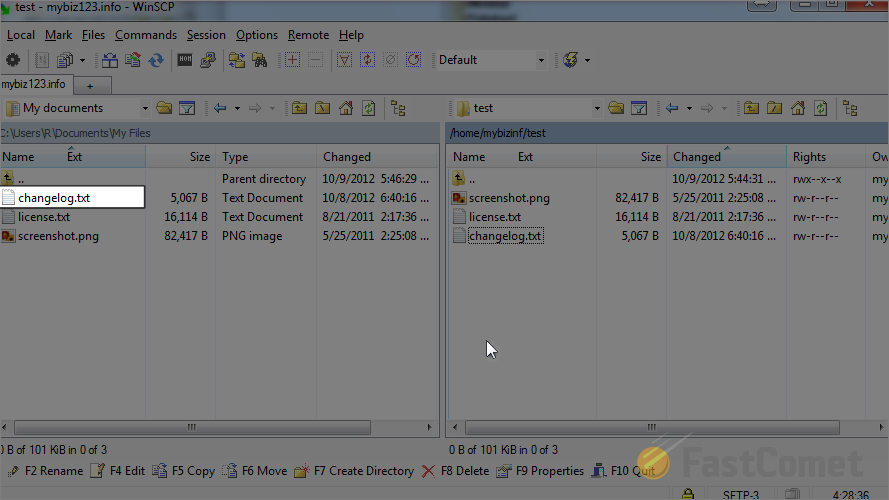
Task: Click the Select Files plus icon
Action: pos(293,60)
